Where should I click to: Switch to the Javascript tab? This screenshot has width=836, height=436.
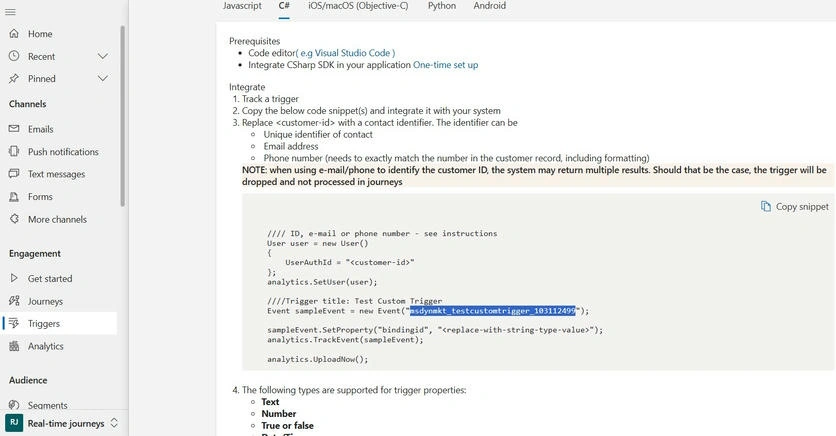pyautogui.click(x=242, y=6)
